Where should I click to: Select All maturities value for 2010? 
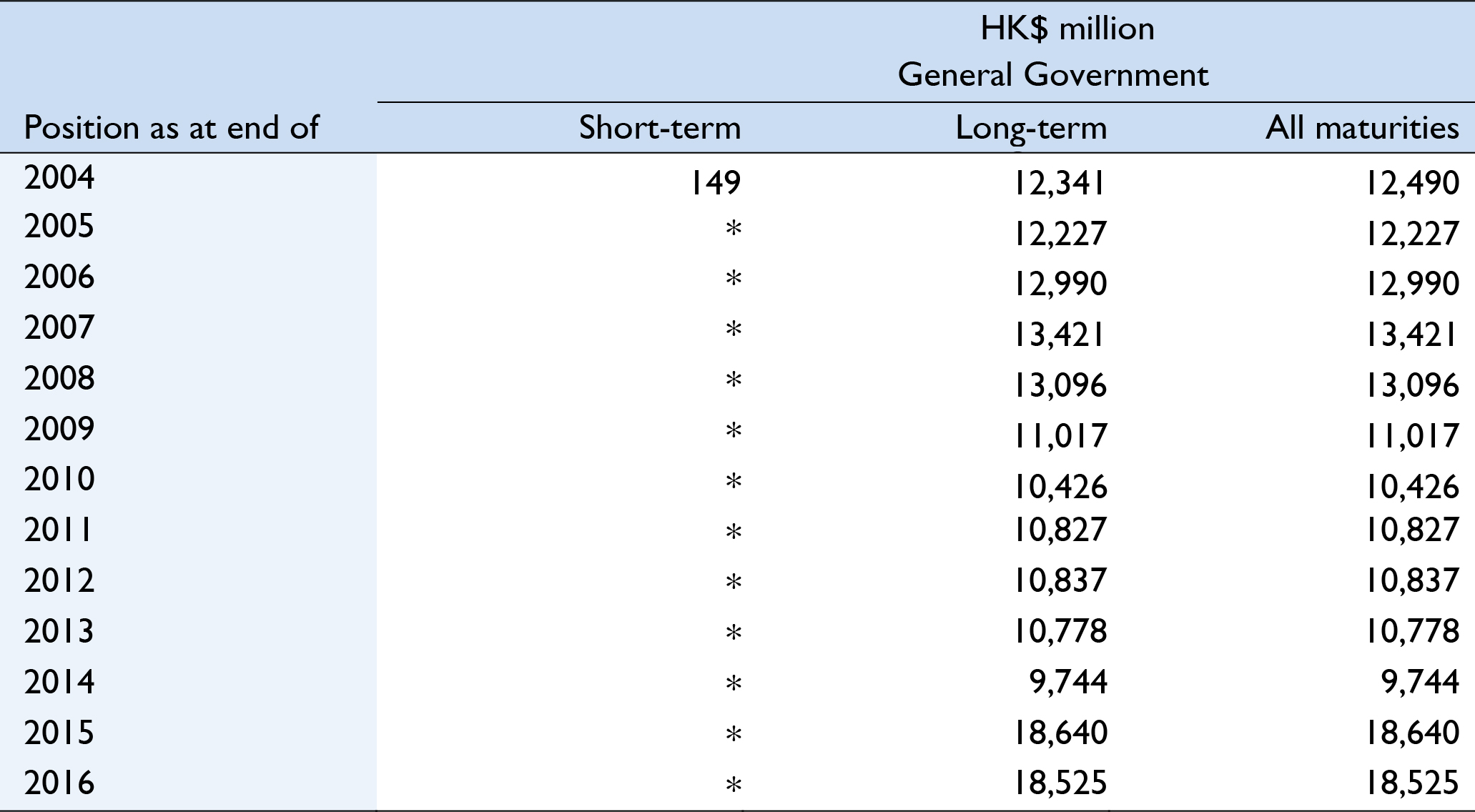(1411, 487)
